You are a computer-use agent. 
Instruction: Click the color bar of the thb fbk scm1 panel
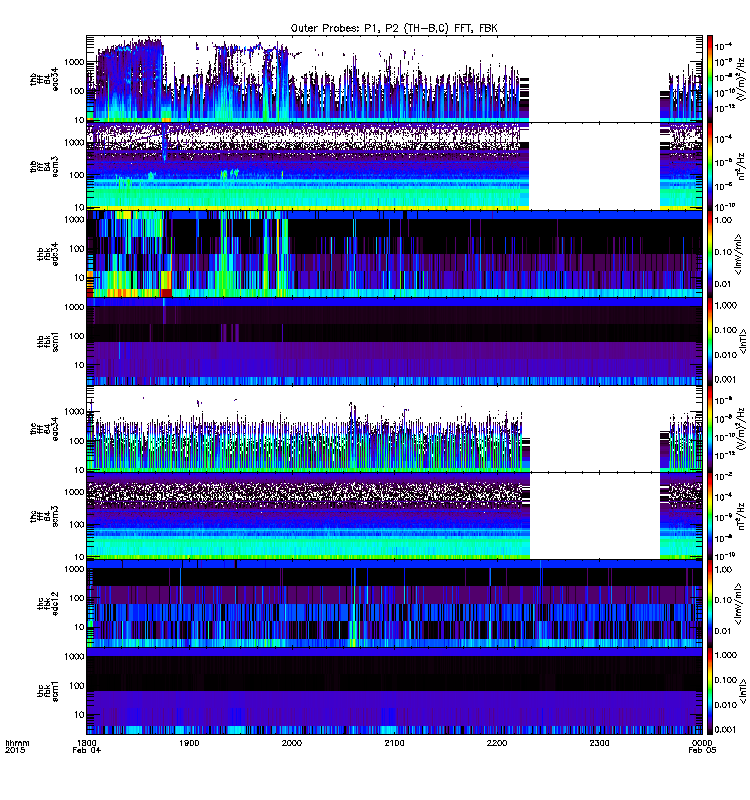pos(709,341)
